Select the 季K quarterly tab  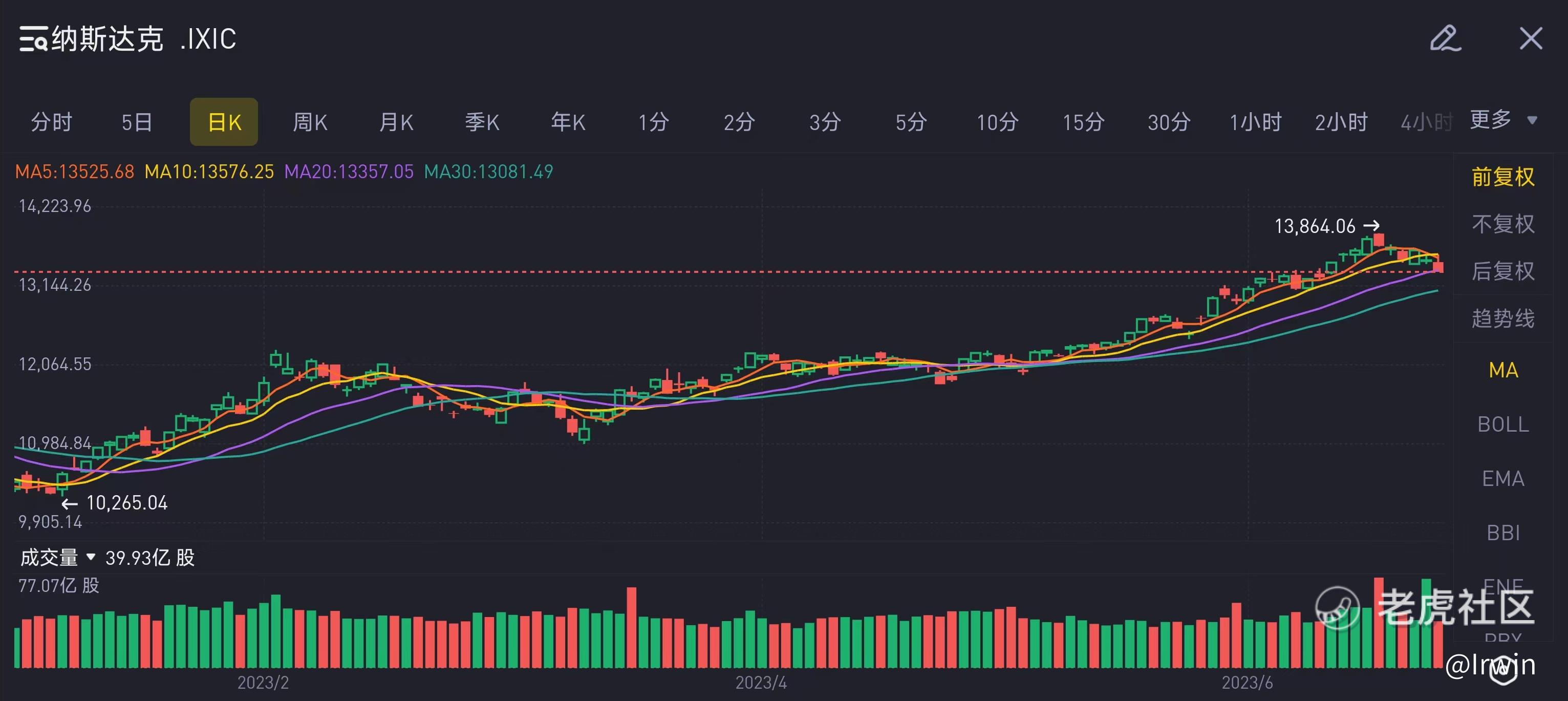(x=482, y=122)
